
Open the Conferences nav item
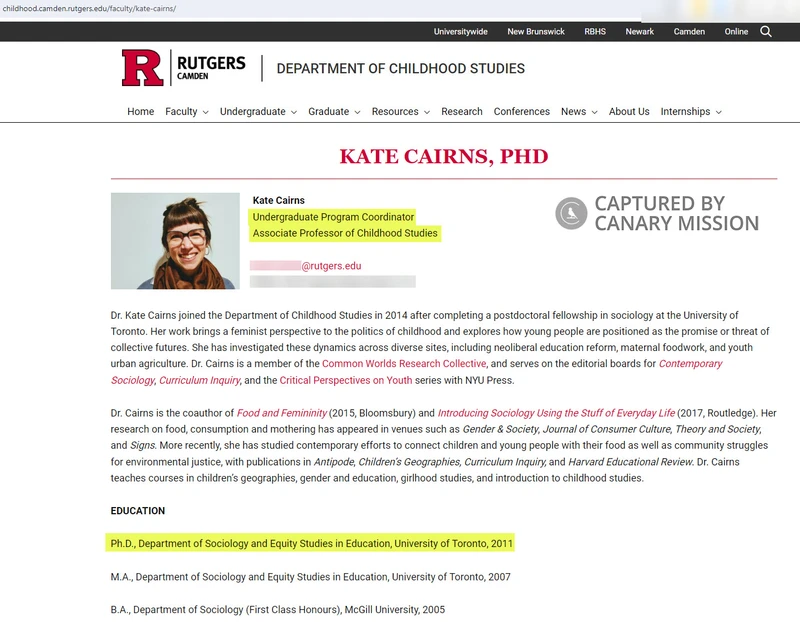click(x=521, y=111)
